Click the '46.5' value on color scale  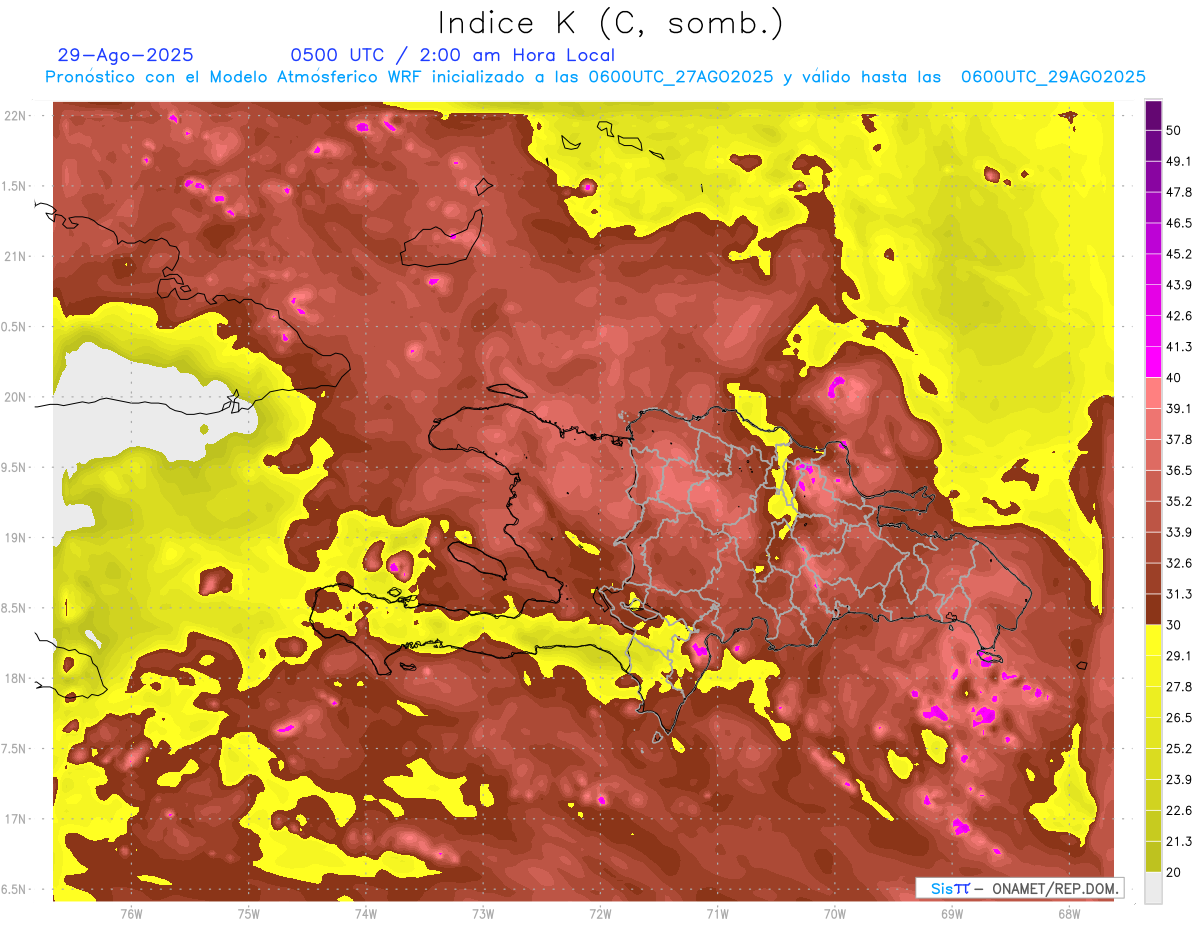[x=1178, y=223]
